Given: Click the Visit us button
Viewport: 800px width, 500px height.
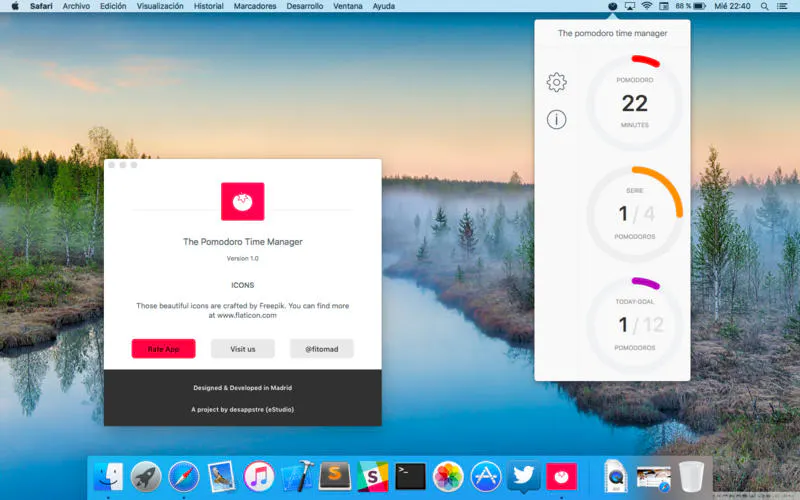Looking at the screenshot, I should [x=242, y=348].
